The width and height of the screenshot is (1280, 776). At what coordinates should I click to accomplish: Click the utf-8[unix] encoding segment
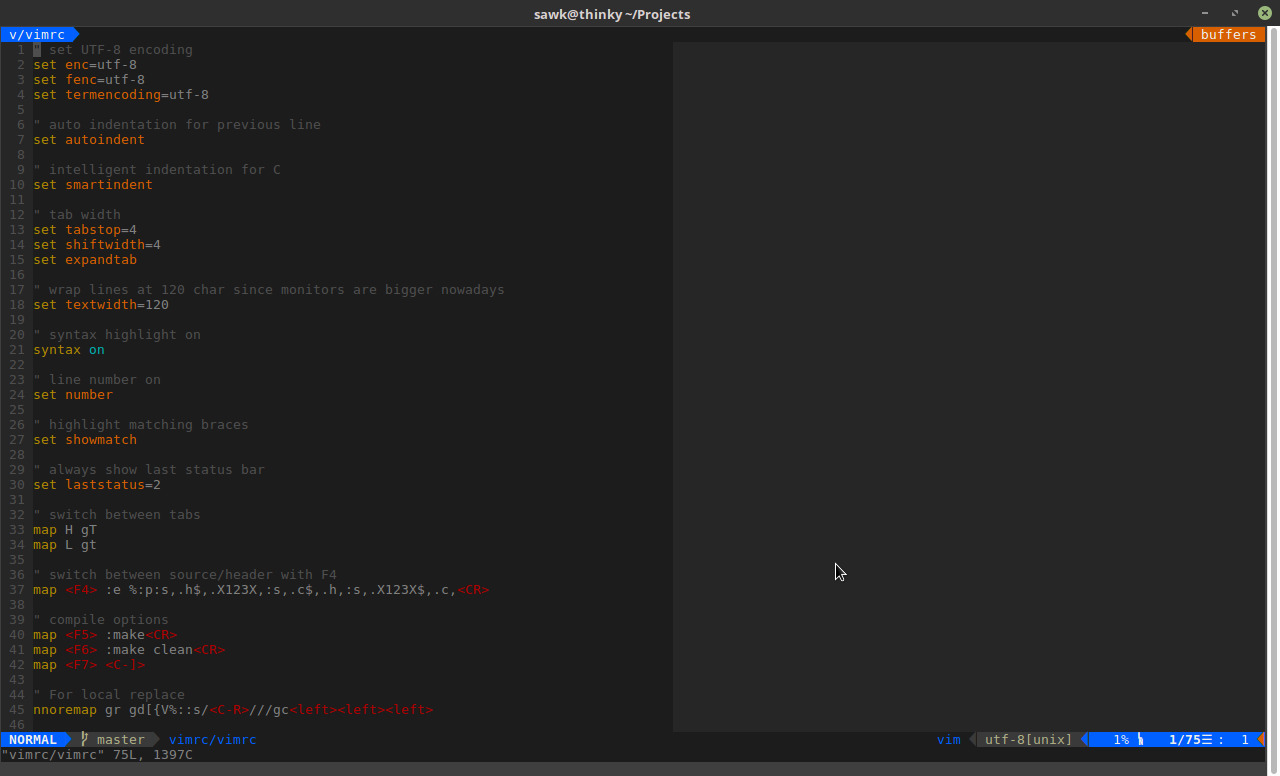tap(1028, 740)
